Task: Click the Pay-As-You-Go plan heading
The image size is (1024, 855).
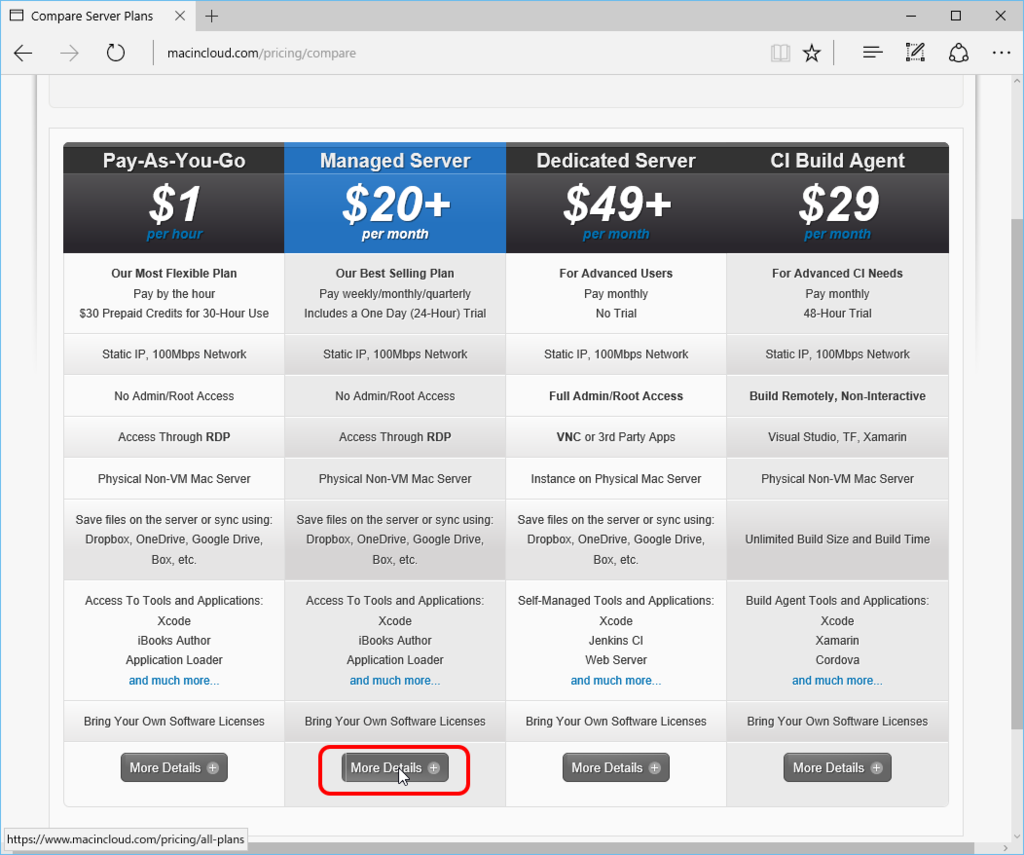Action: point(174,161)
